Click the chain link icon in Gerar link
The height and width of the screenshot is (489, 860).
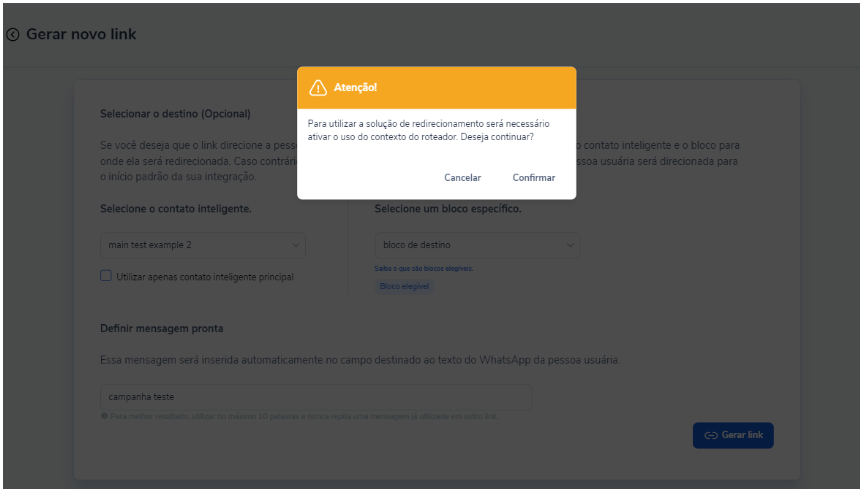pyautogui.click(x=711, y=435)
